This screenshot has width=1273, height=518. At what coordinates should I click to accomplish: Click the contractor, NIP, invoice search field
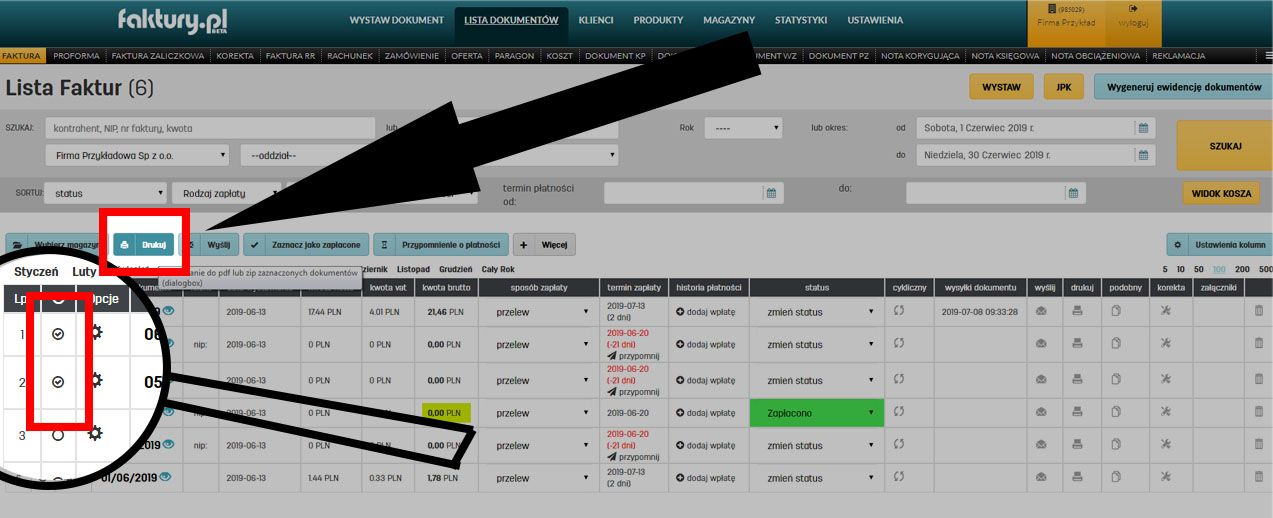208,128
